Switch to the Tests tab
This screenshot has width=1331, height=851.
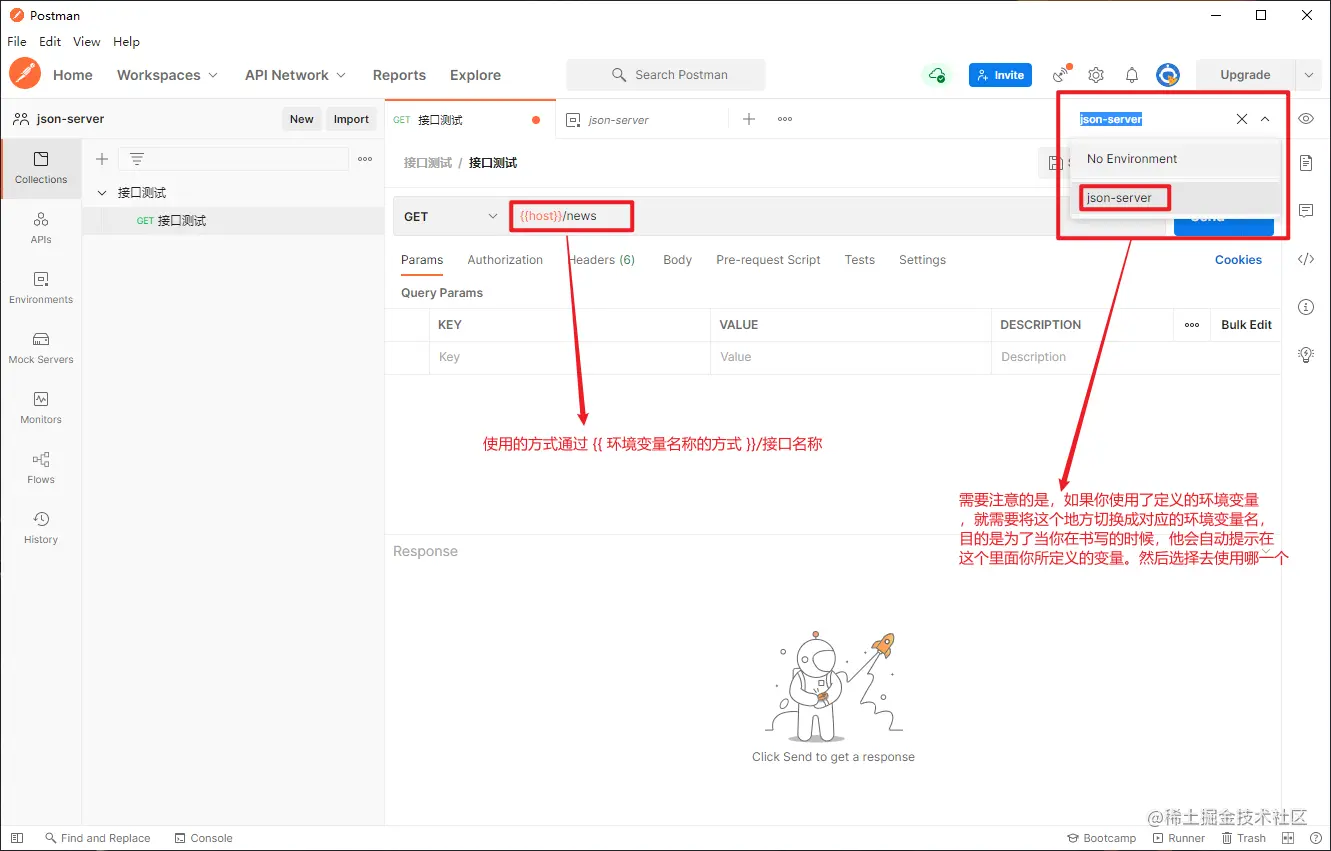859,260
